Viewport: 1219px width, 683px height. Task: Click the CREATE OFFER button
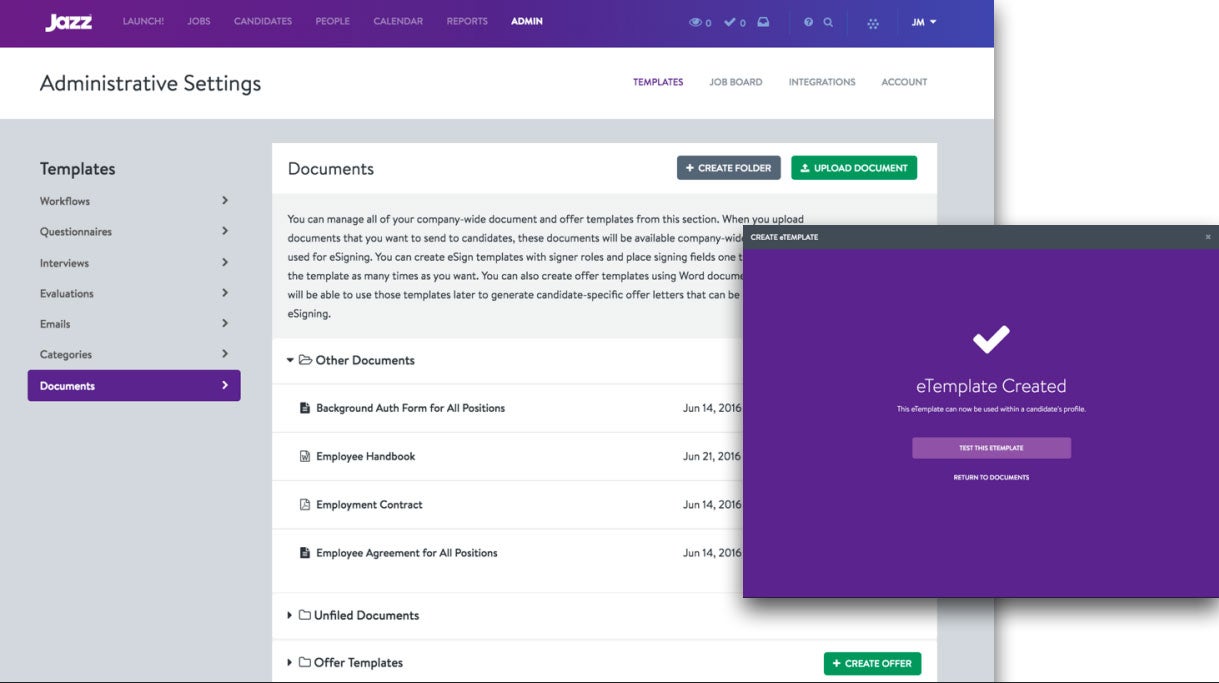(872, 663)
